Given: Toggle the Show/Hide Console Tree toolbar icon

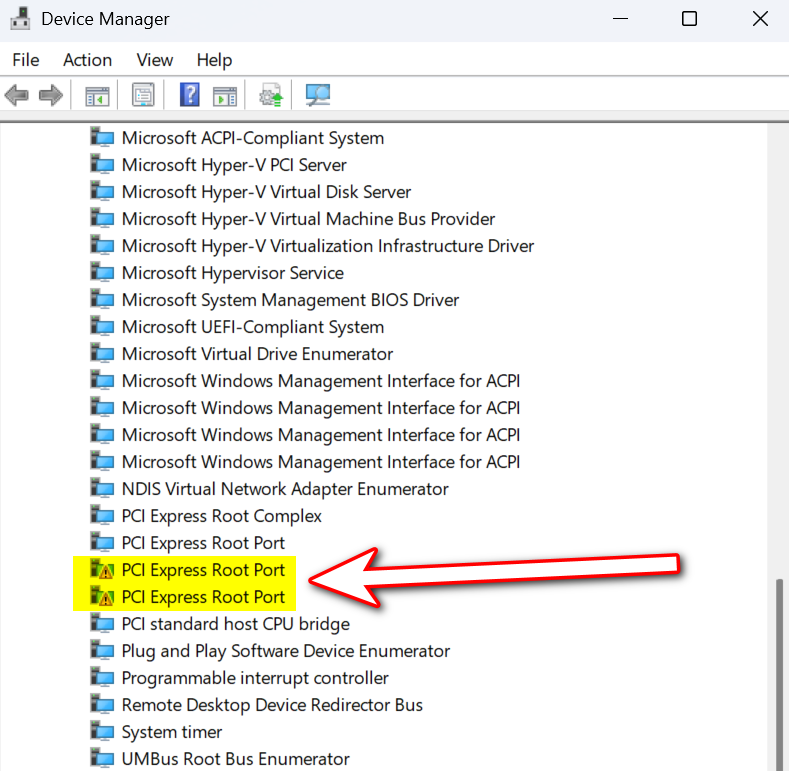Looking at the screenshot, I should coord(97,95).
